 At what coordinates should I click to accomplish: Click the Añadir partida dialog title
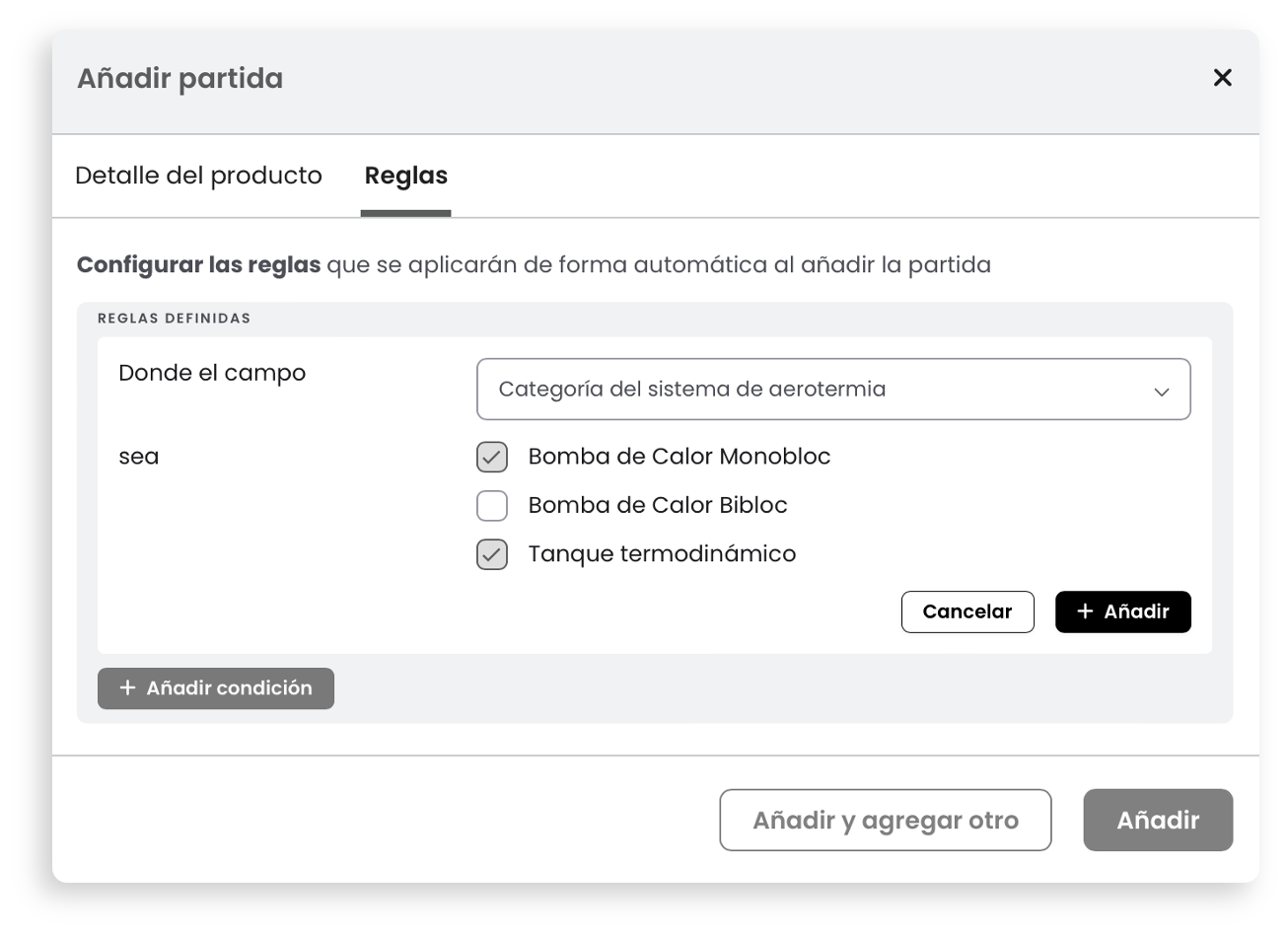pos(180,79)
